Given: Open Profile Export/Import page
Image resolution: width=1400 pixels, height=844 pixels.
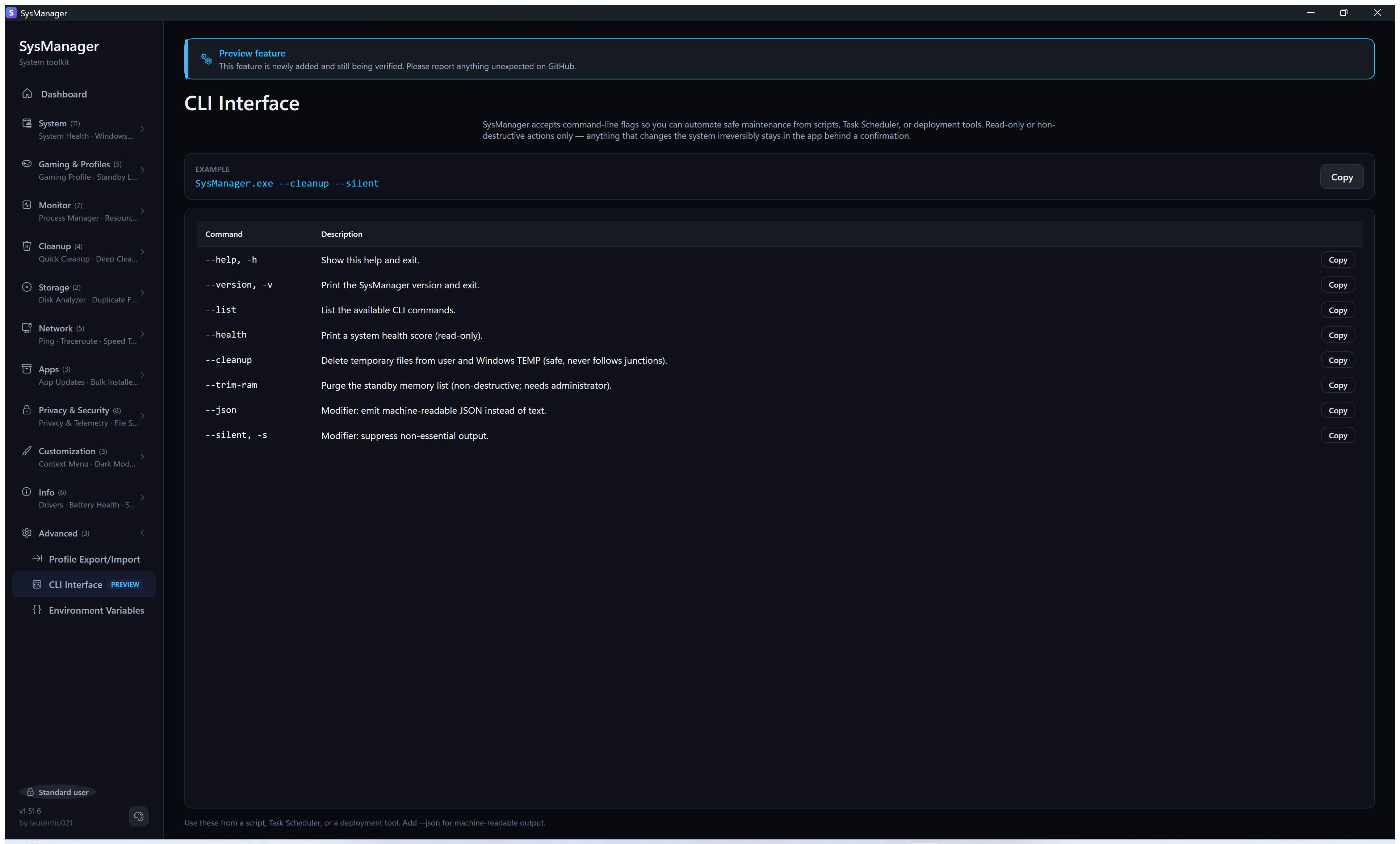Looking at the screenshot, I should [x=84, y=559].
